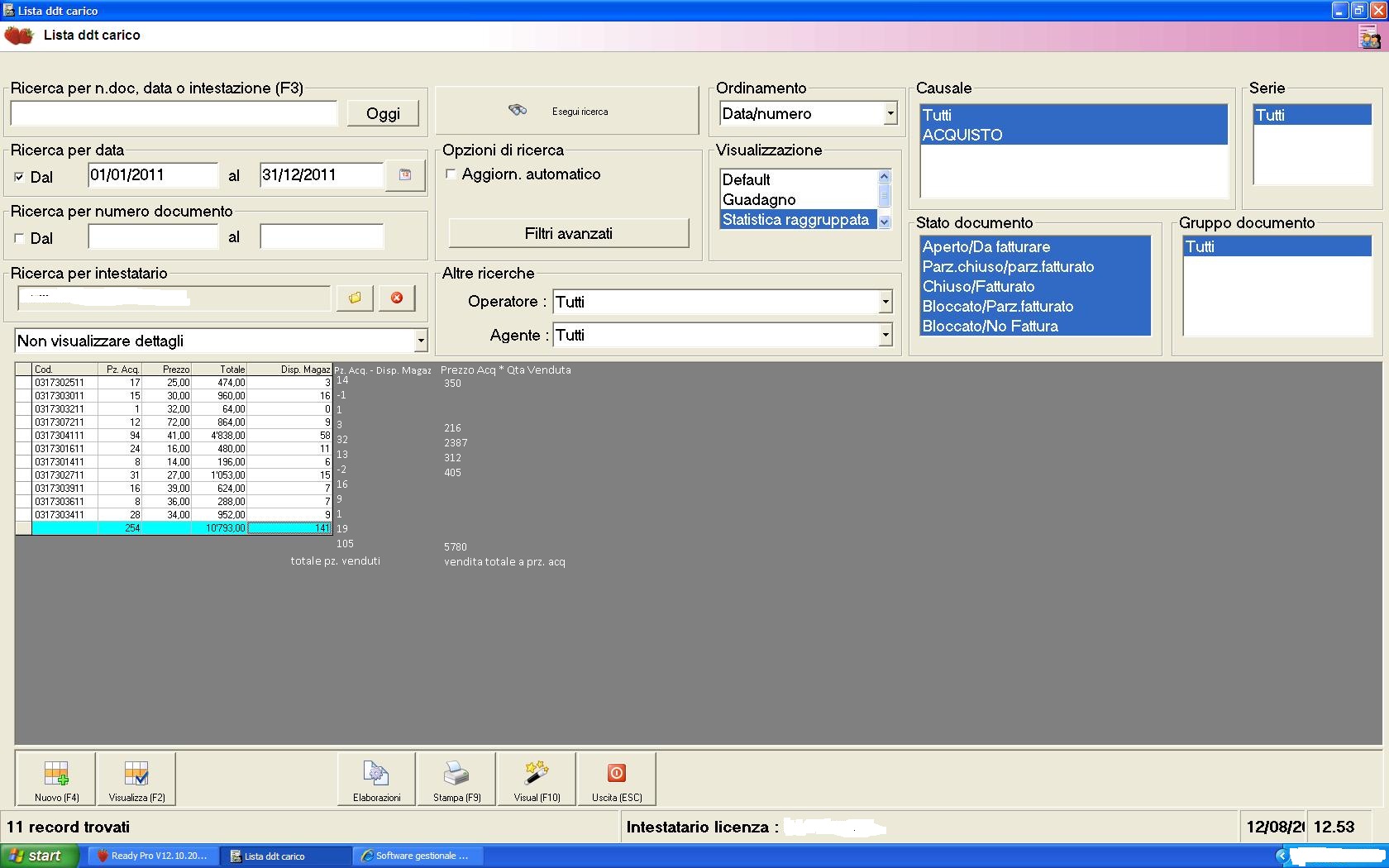Click the end date field 31/12/2011
The height and width of the screenshot is (868, 1389).
(x=322, y=174)
